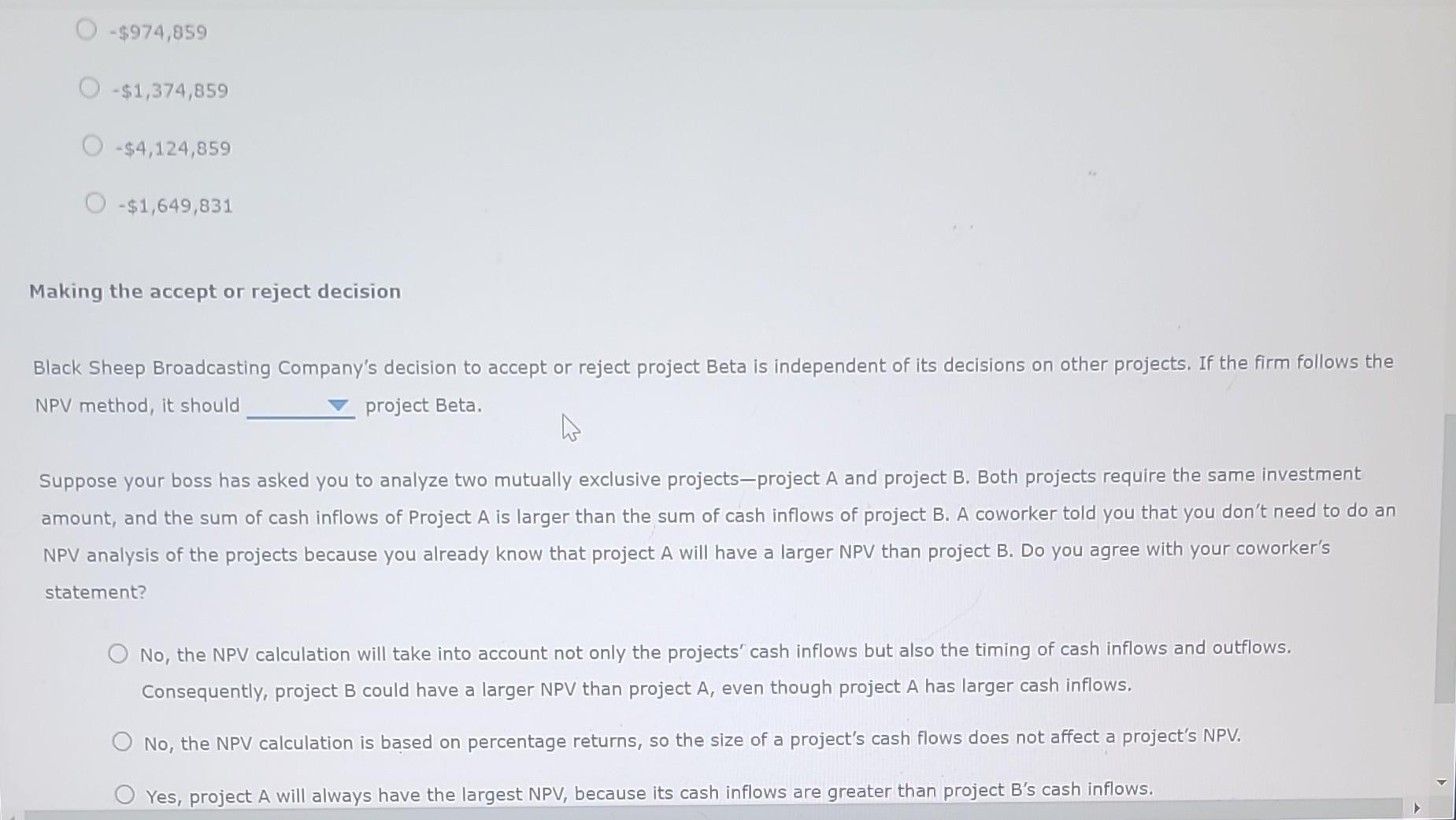Click the blue dropdown triangle after 'it should'
The image size is (1456, 820).
pyautogui.click(x=339, y=405)
